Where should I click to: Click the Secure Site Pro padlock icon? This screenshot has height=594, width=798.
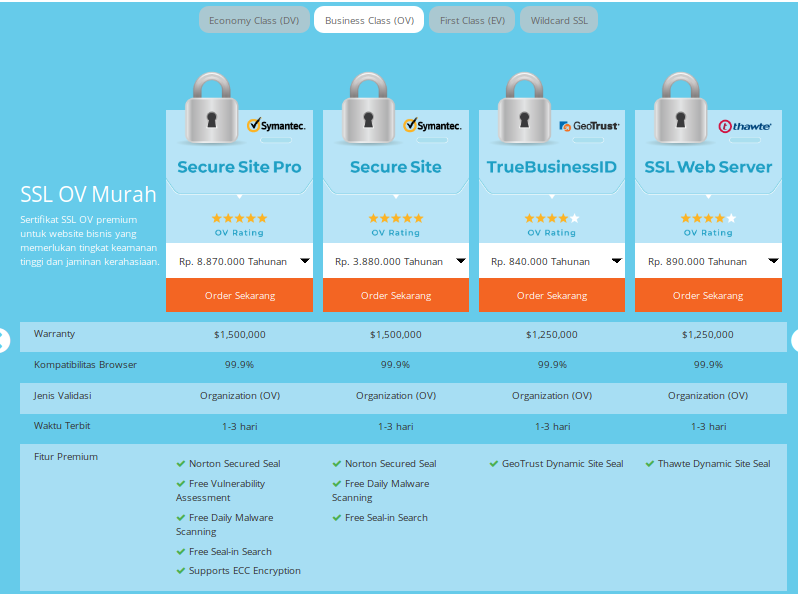coord(212,108)
